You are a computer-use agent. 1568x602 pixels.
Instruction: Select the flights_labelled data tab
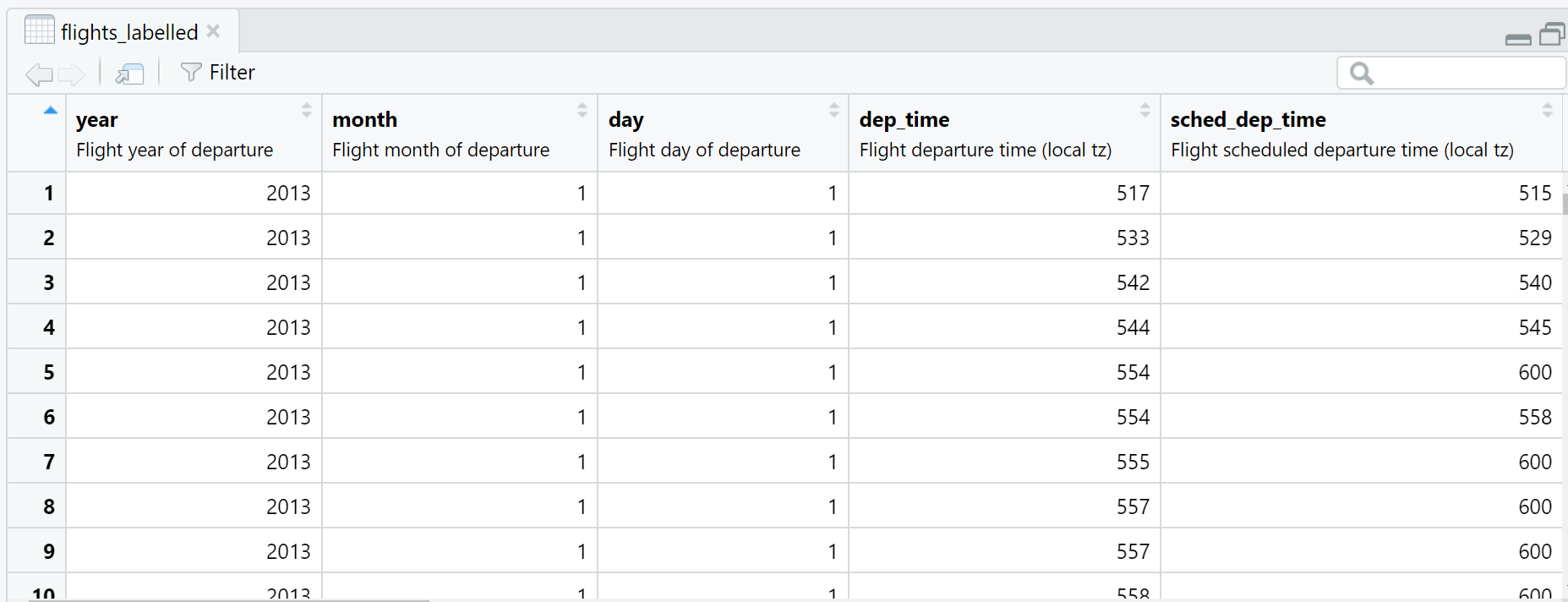click(x=129, y=32)
